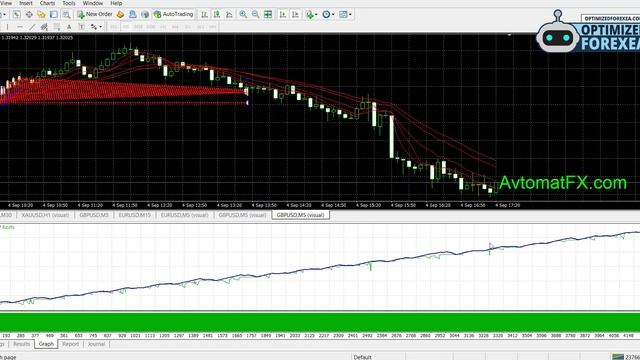Click the '4 Sep 13:20' time label
Screen dimensions: 640x360
pyautogui.click(x=229, y=205)
